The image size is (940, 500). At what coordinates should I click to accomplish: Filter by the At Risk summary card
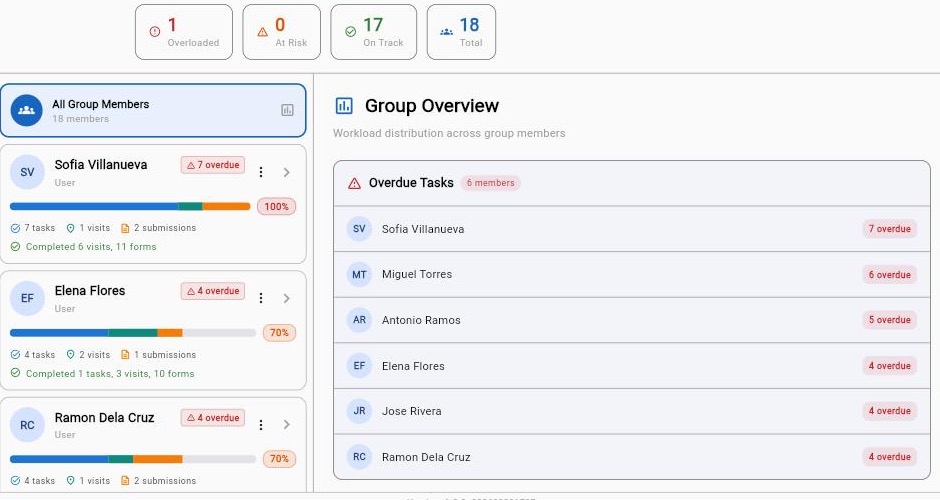point(282,32)
